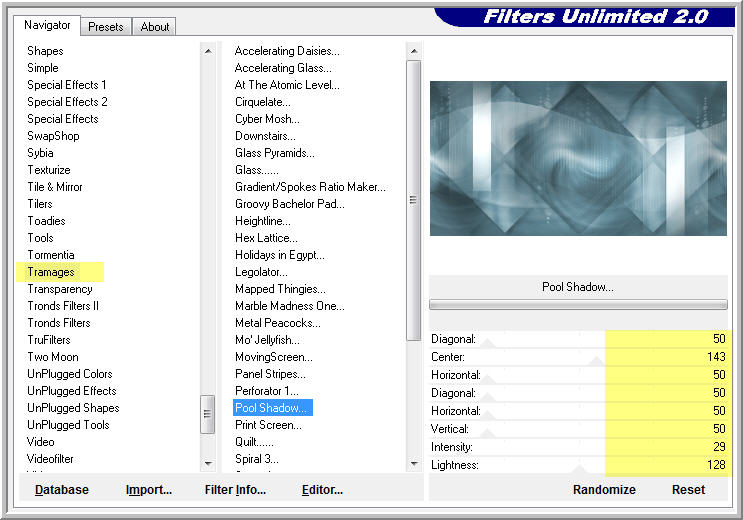Choose the Mo' Jellyfish... filter
The height and width of the screenshot is (520, 743).
(x=267, y=340)
